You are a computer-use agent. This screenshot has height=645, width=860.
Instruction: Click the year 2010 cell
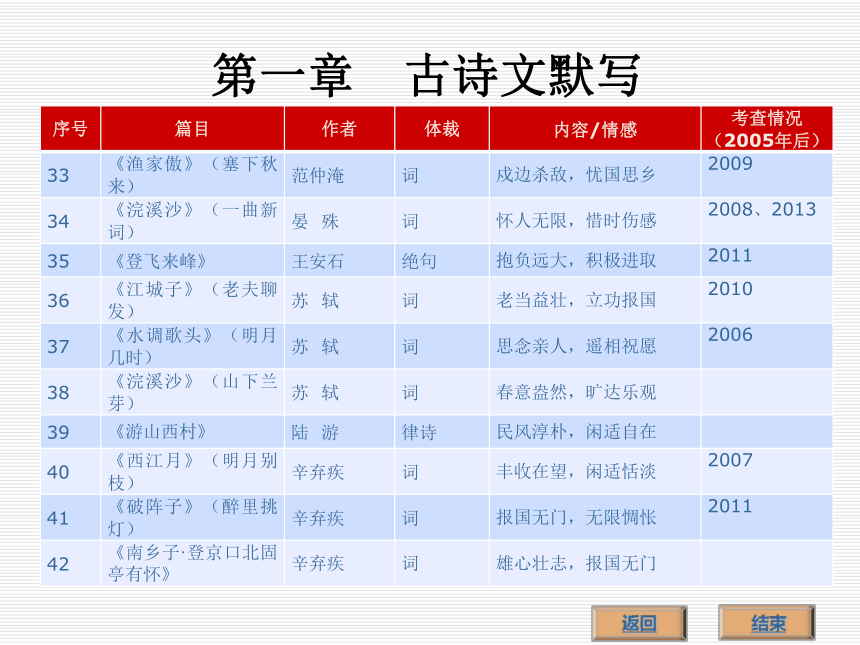767,300
